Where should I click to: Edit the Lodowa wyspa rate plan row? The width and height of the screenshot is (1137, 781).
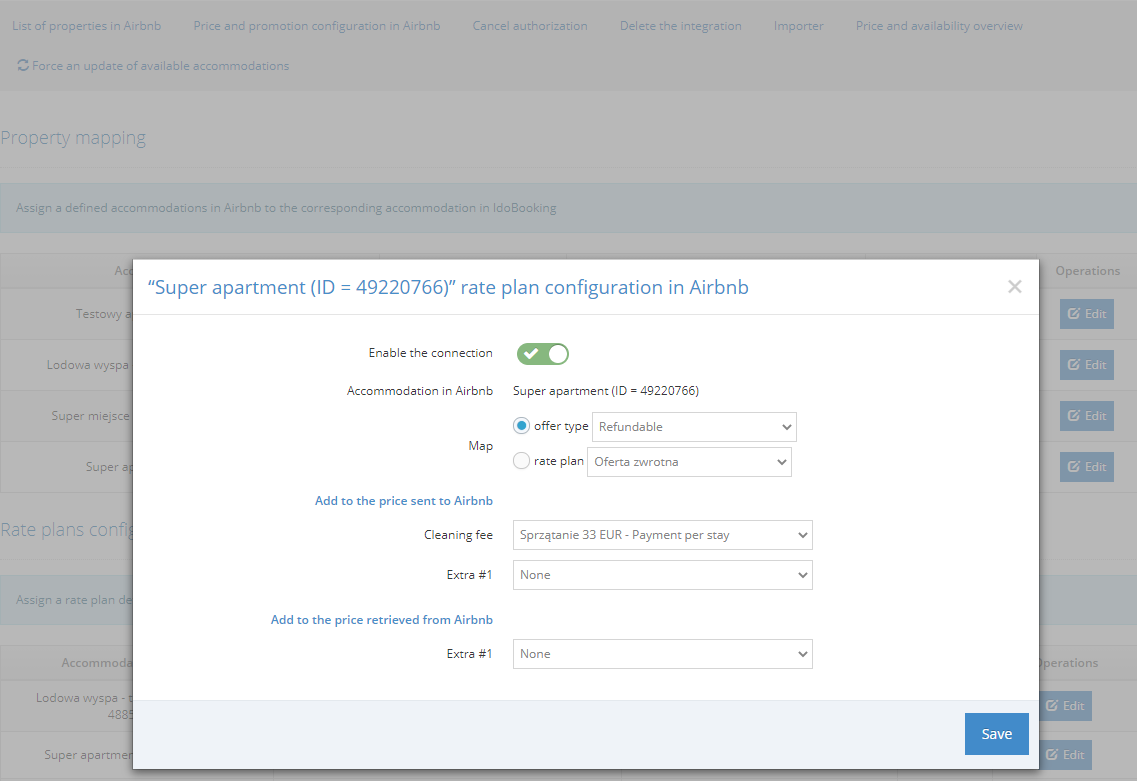coord(1065,706)
